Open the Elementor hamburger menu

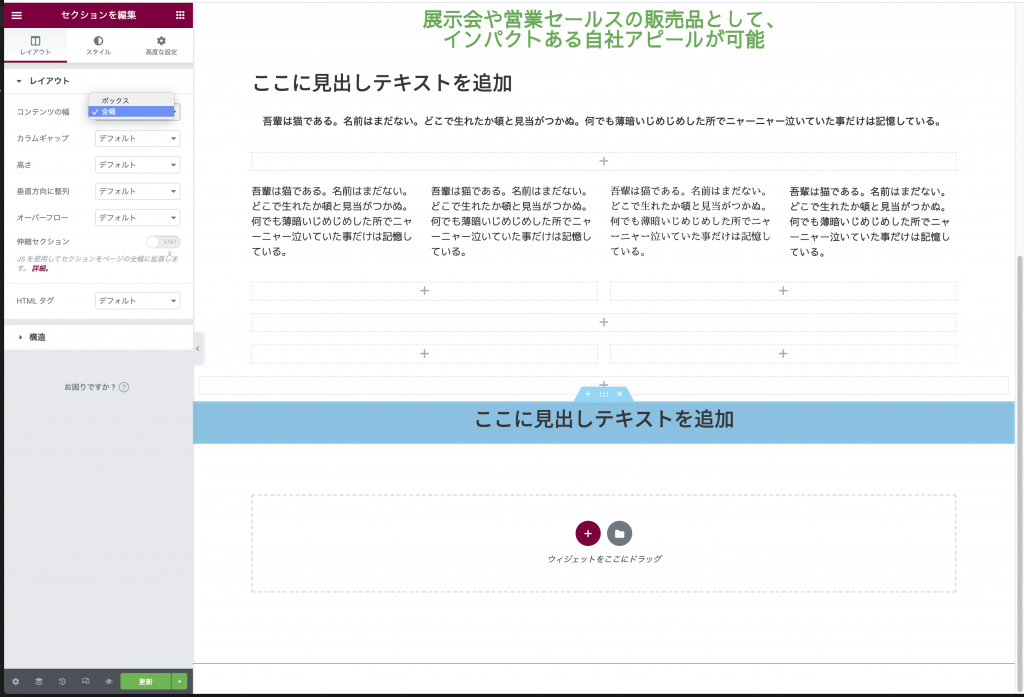(16, 15)
